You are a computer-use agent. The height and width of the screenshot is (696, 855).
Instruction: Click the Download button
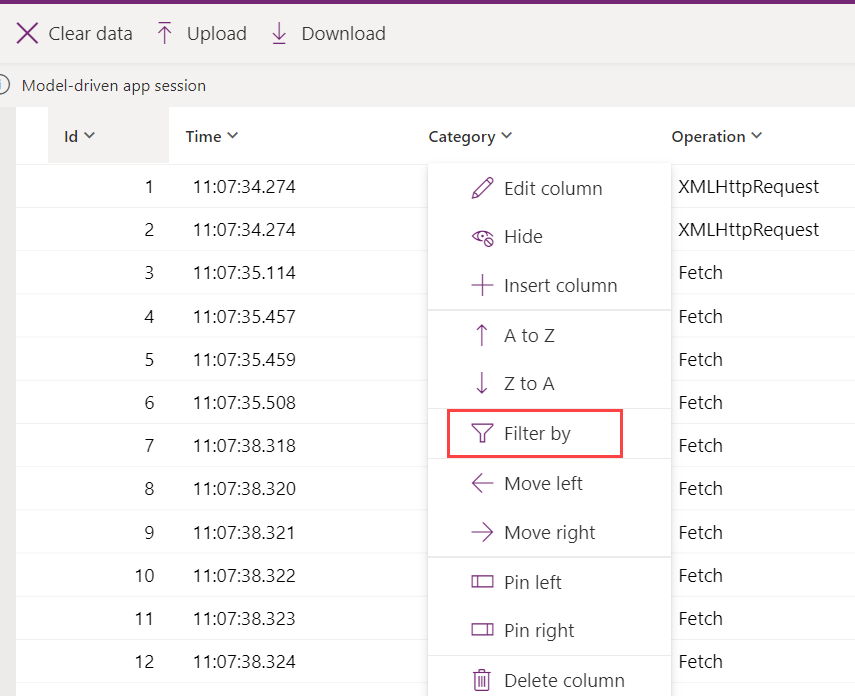(x=327, y=32)
